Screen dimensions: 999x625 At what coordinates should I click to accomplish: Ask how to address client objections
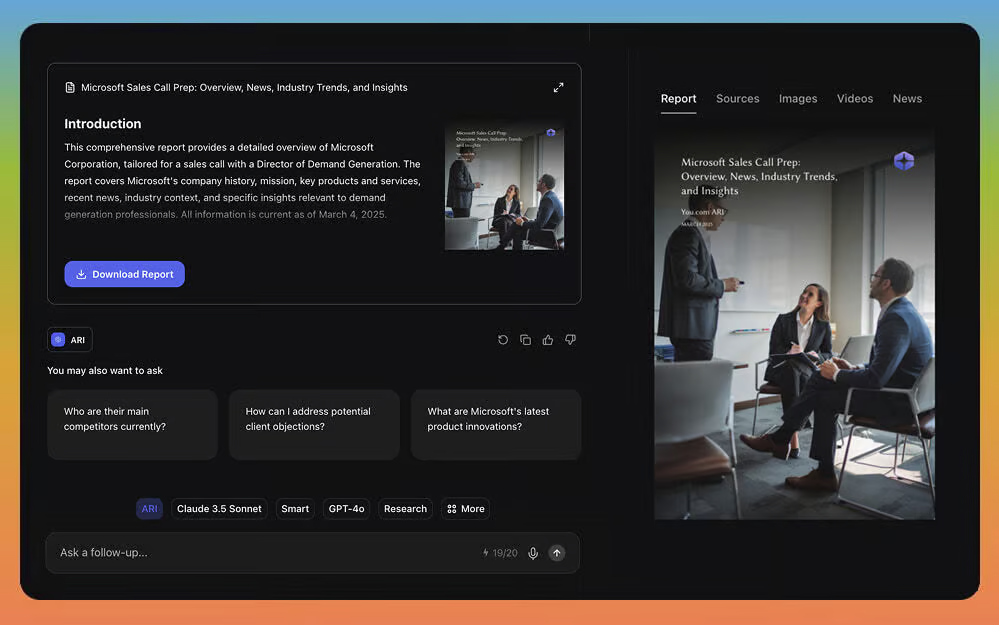314,424
